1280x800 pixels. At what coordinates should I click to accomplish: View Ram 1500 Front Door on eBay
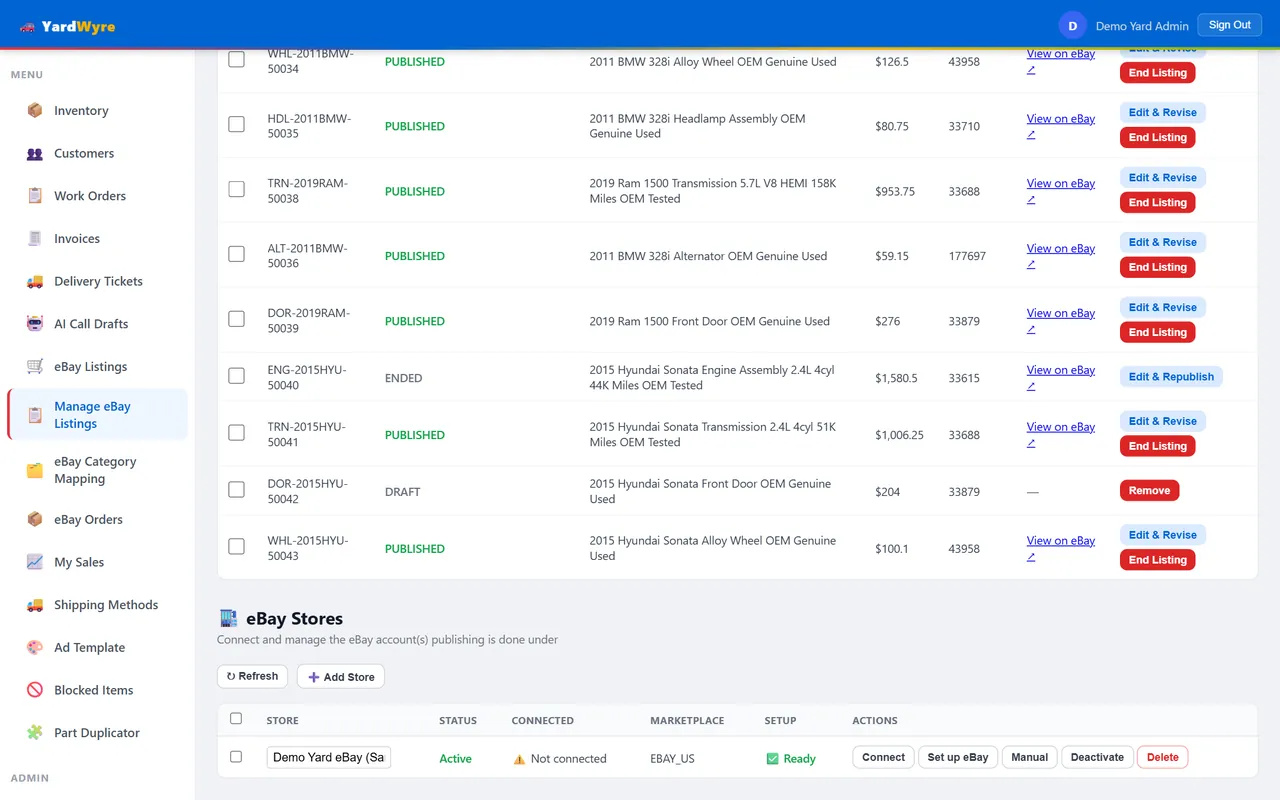pos(1060,320)
